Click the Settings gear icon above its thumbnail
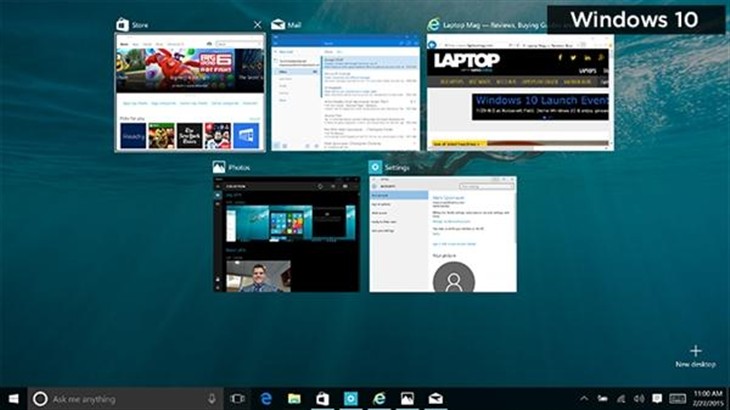Viewport: 730px width, 410px height. pyautogui.click(x=375, y=167)
